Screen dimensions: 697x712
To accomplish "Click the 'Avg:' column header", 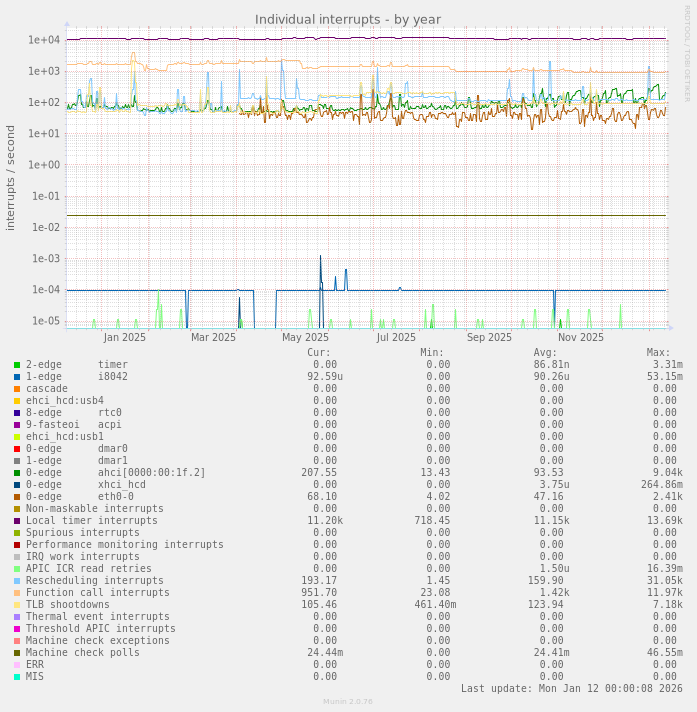I will 545,353.
